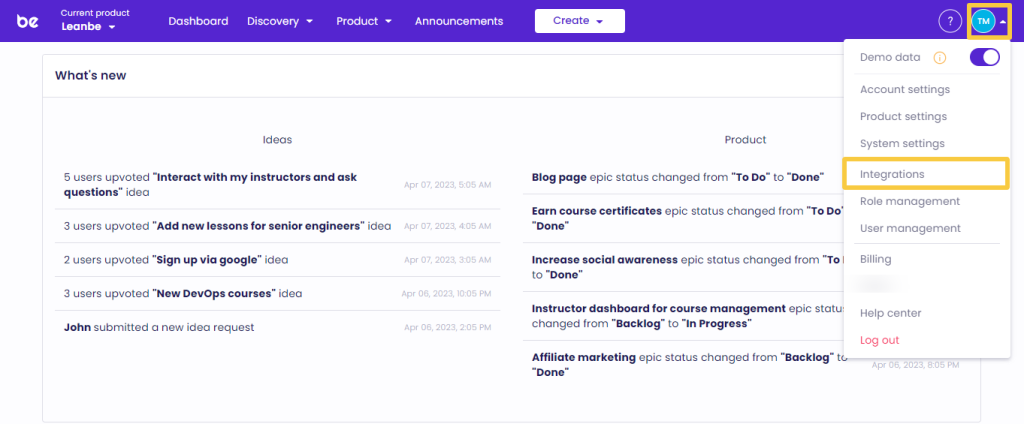The image size is (1024, 424).
Task: Select Account settings from the menu
Action: (904, 90)
